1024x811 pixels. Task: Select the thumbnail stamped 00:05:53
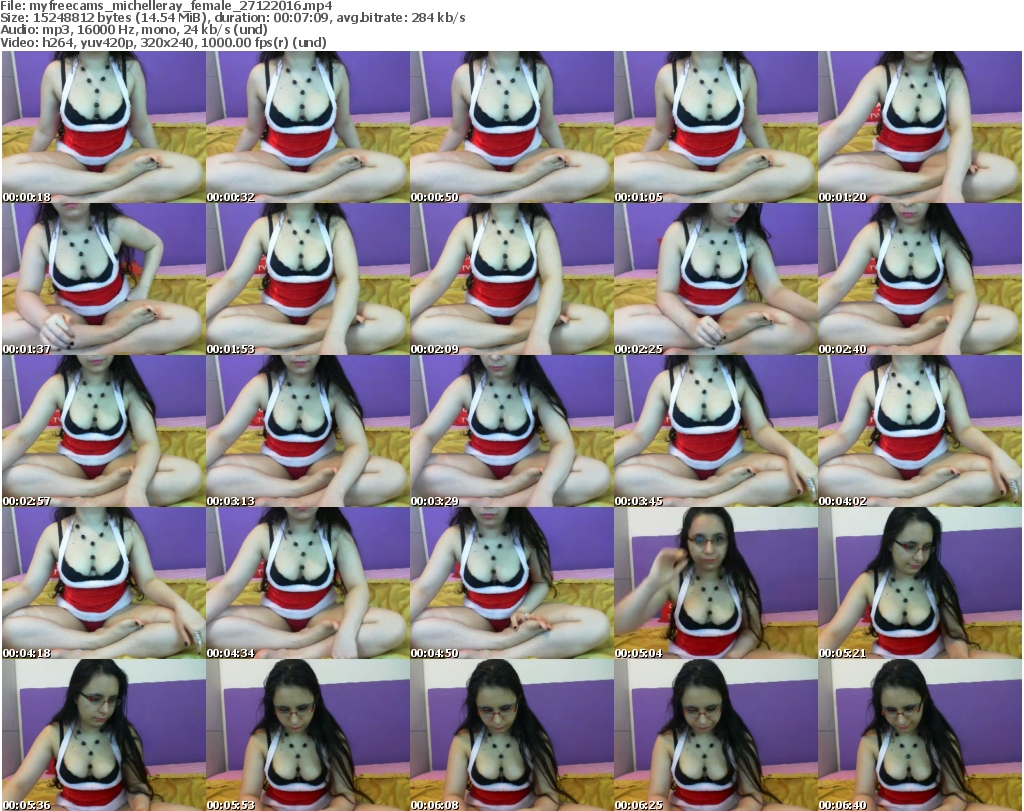(308, 735)
